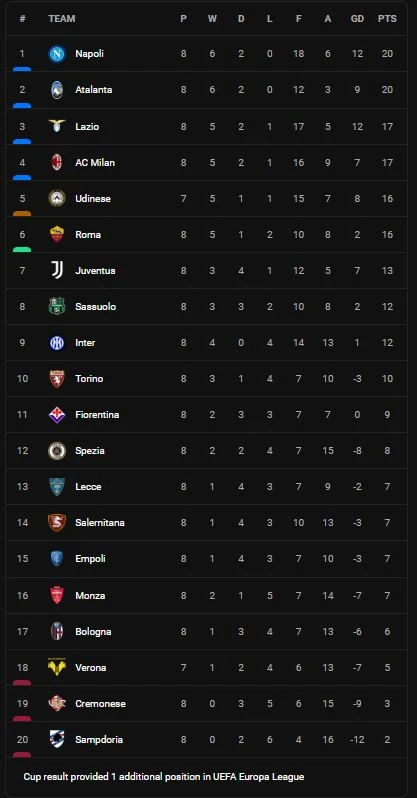Click the Torino crest icon
Screen dimensions: 417x798
[x=57, y=379]
